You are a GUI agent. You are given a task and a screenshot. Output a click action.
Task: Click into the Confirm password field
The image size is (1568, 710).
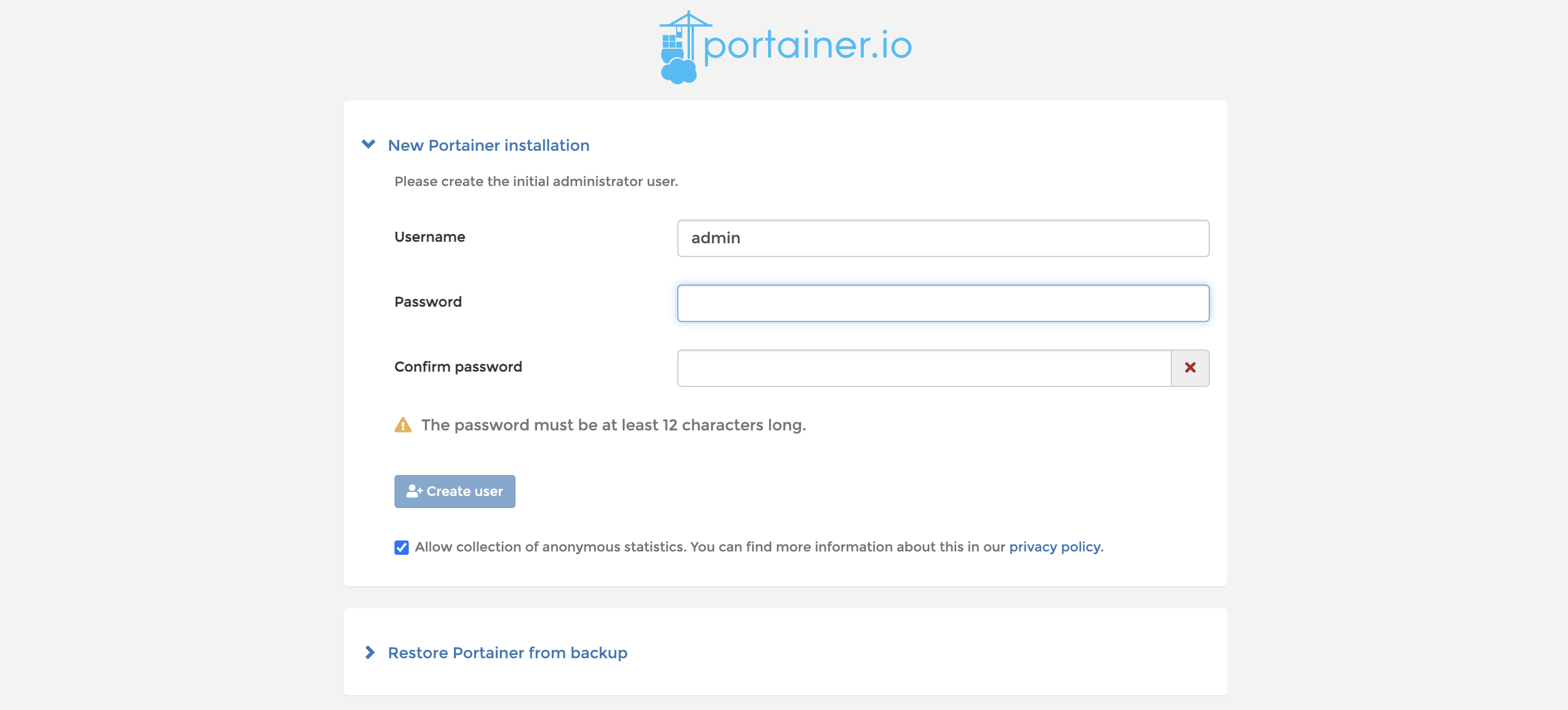coord(923,368)
